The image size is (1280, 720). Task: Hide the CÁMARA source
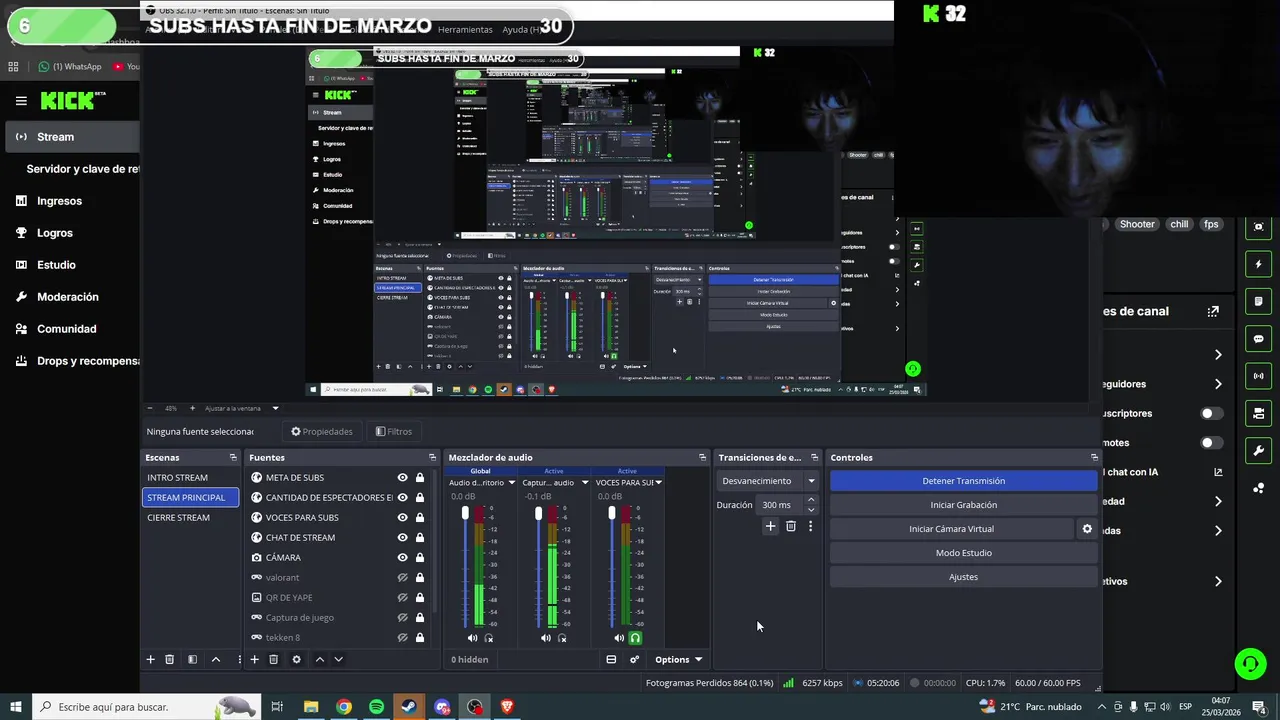pyautogui.click(x=402, y=558)
